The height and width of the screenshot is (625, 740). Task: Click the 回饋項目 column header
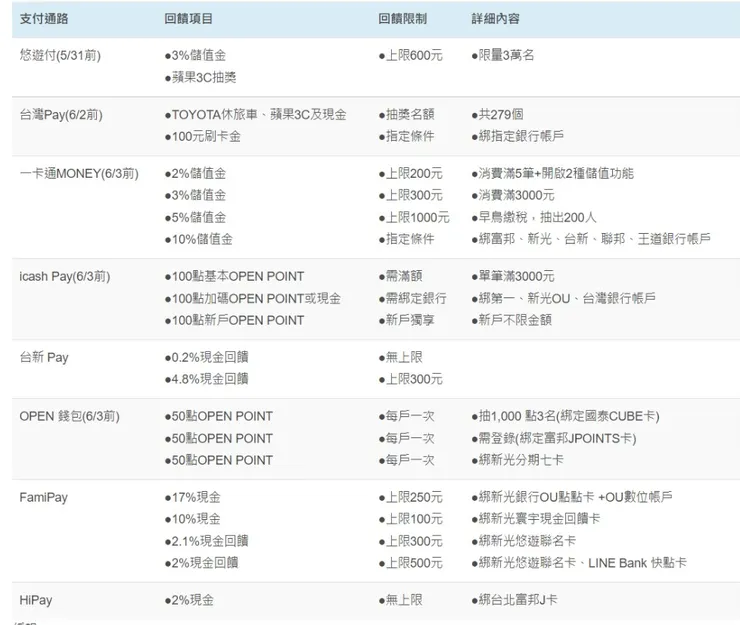tap(188, 19)
